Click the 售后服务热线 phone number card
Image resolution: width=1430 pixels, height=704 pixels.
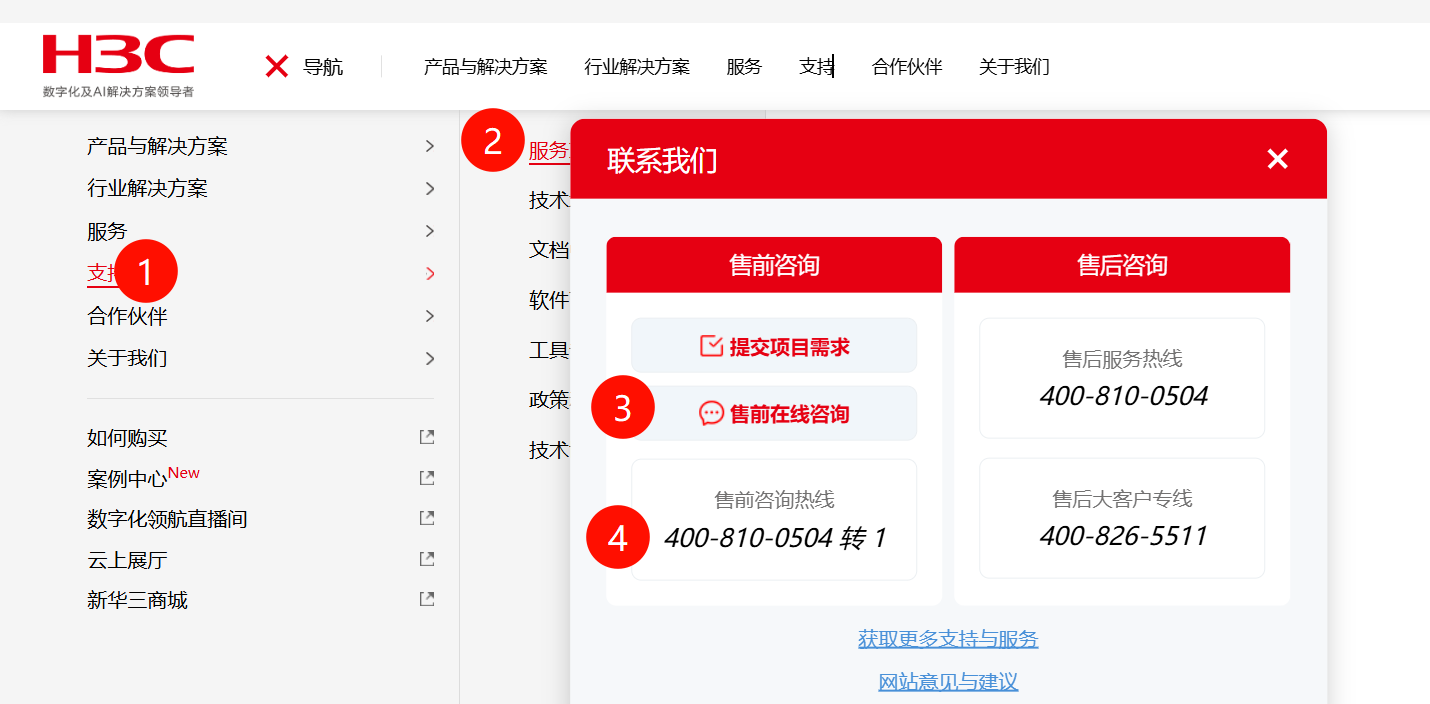point(1122,379)
